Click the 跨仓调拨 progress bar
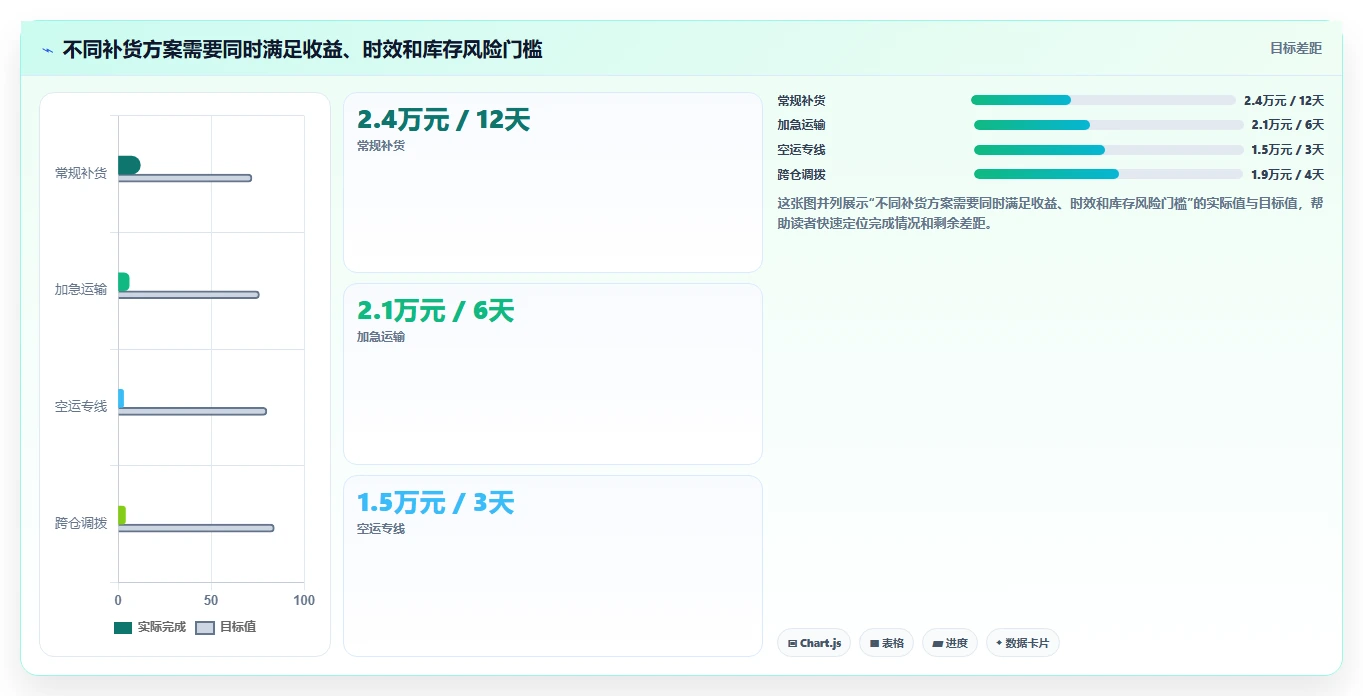This screenshot has width=1363, height=696. pos(1108,174)
